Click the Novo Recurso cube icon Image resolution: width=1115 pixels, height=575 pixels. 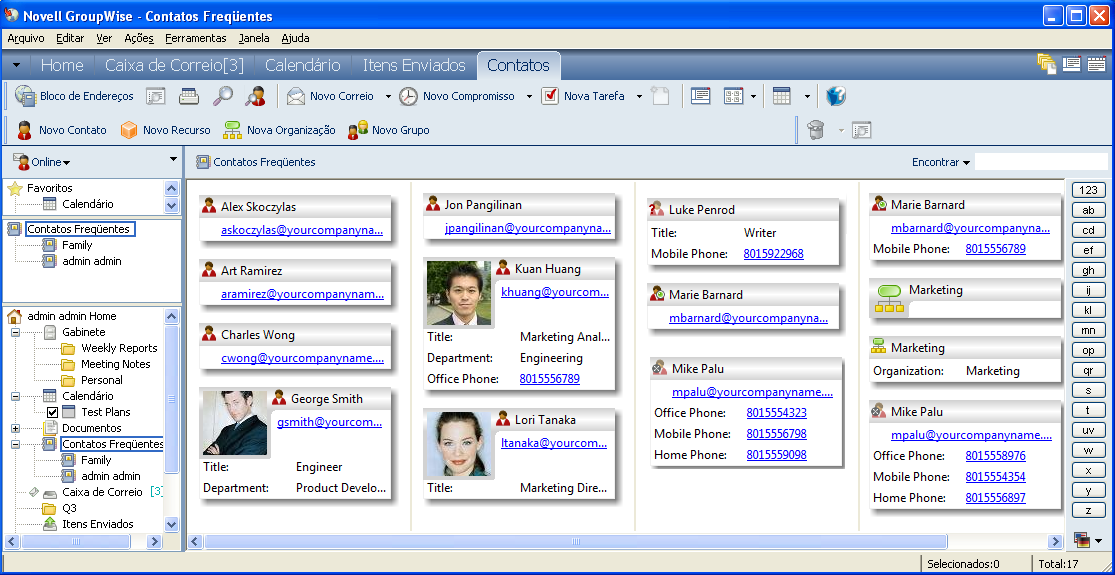[x=129, y=130]
